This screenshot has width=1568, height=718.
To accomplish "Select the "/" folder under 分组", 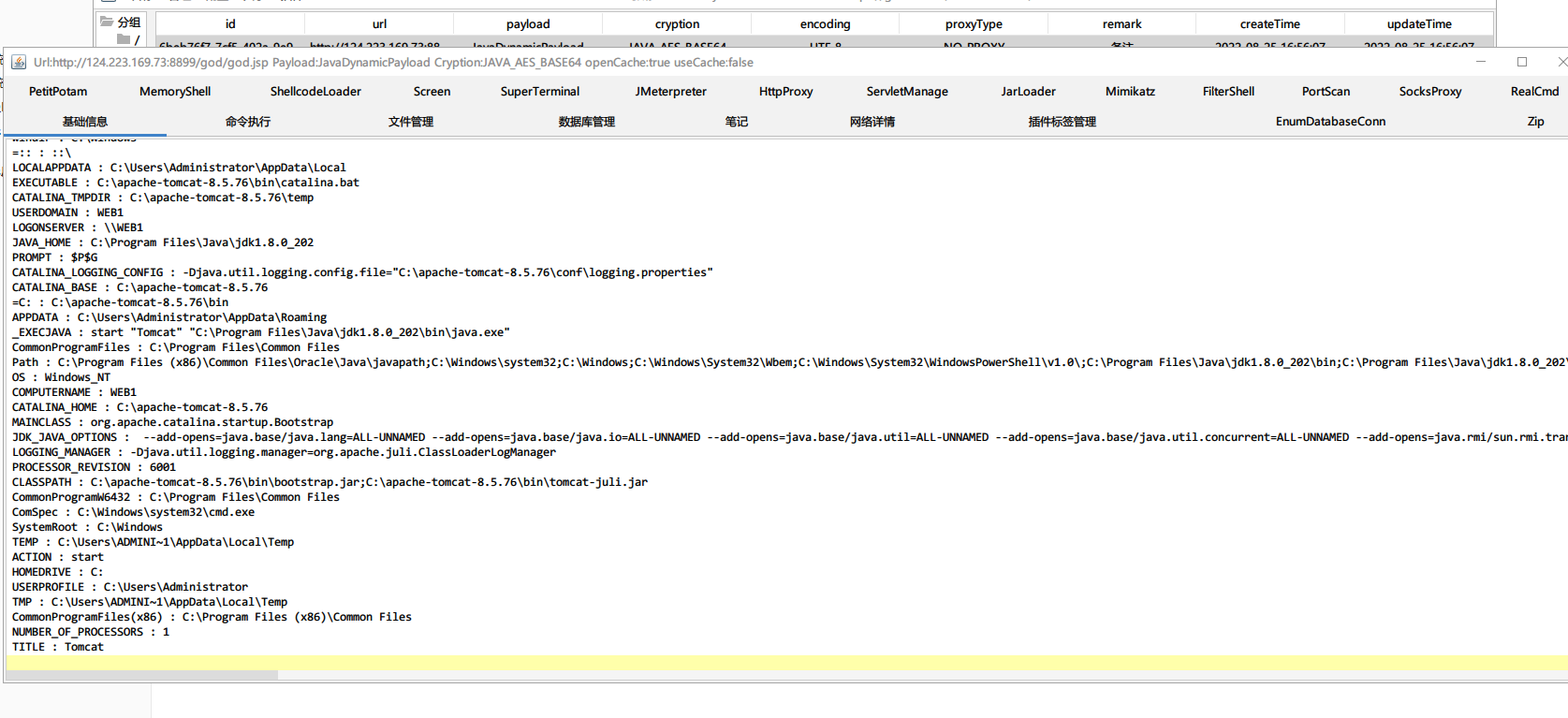I will [x=129, y=40].
